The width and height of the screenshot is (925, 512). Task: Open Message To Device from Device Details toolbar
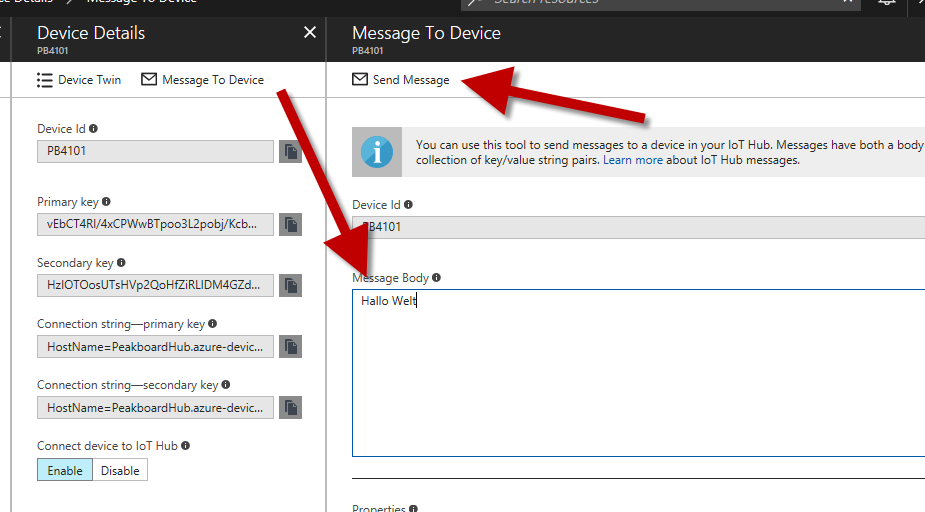point(202,80)
